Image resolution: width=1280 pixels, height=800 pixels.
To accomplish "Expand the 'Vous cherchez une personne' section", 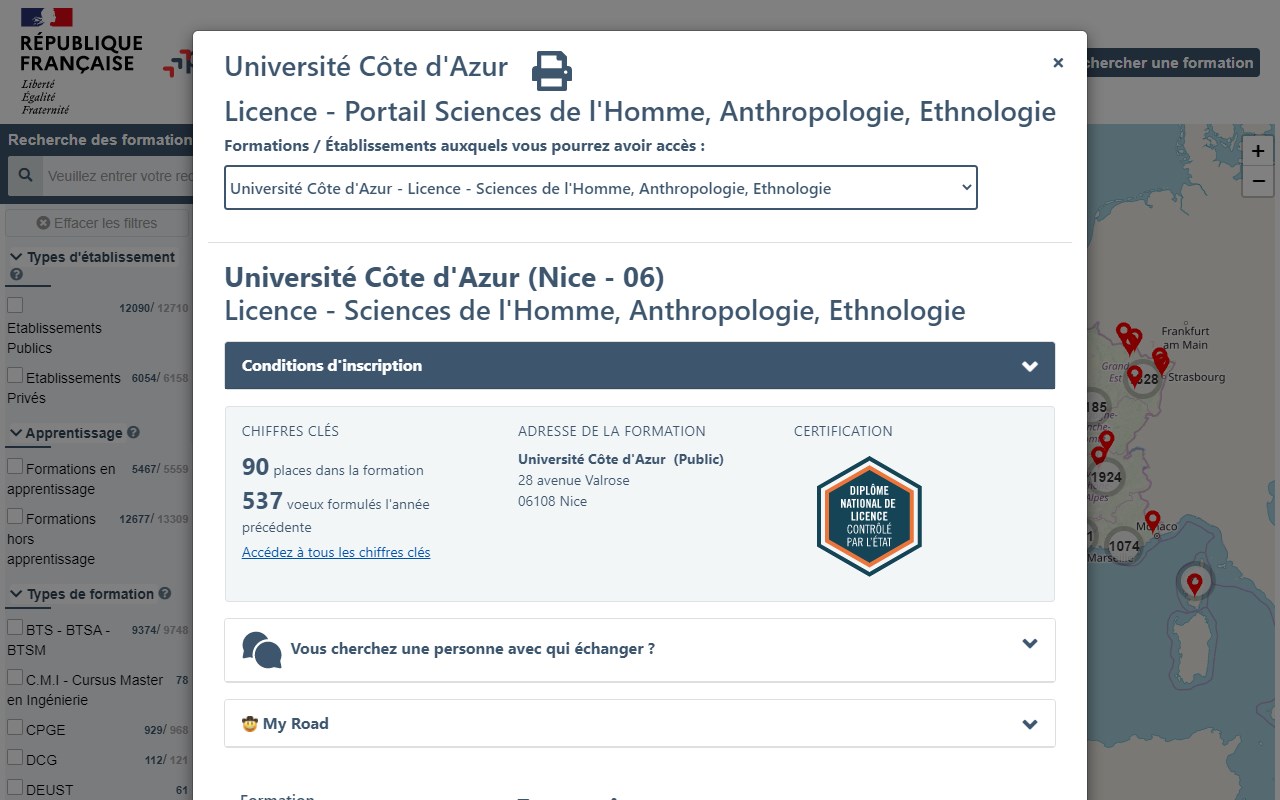I will click(639, 649).
